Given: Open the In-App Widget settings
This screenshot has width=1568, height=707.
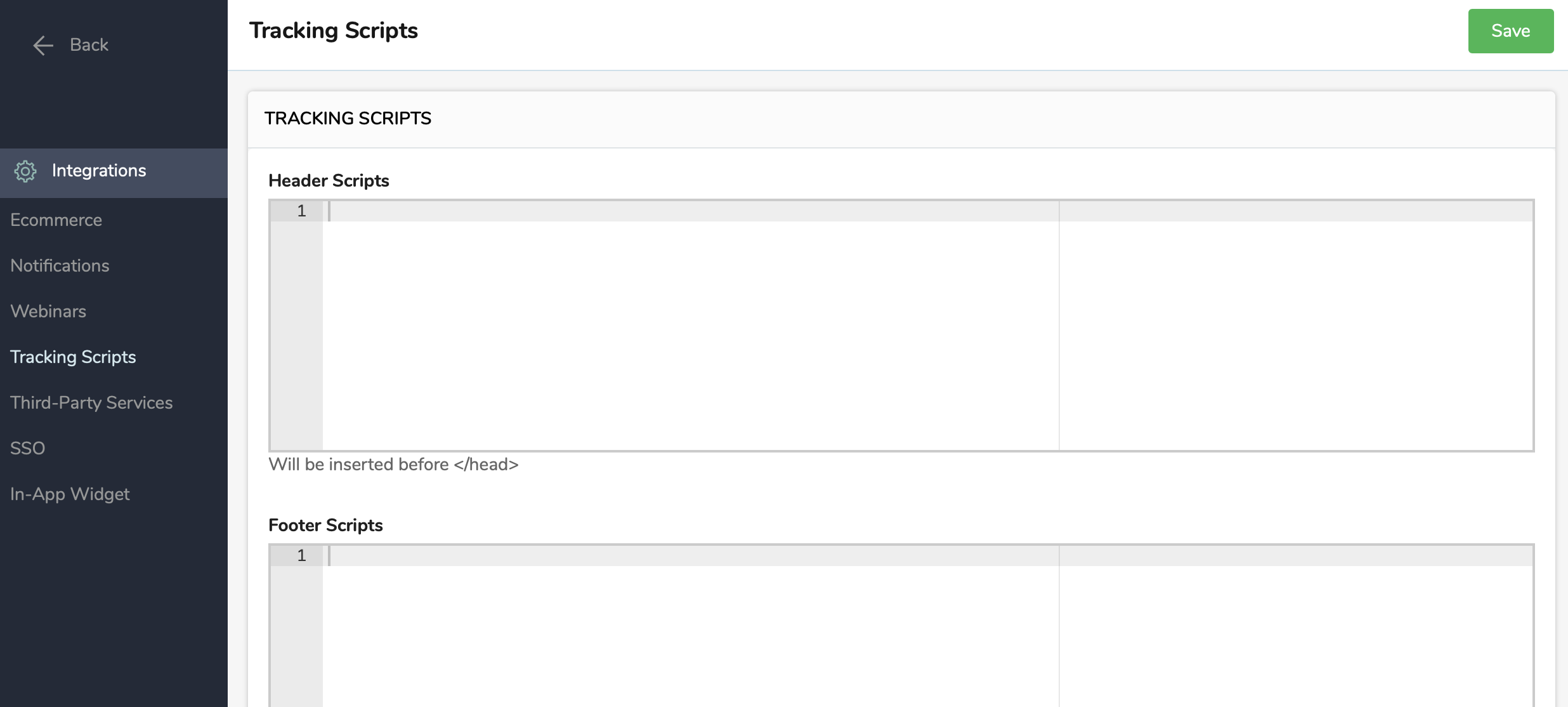Looking at the screenshot, I should 70,494.
